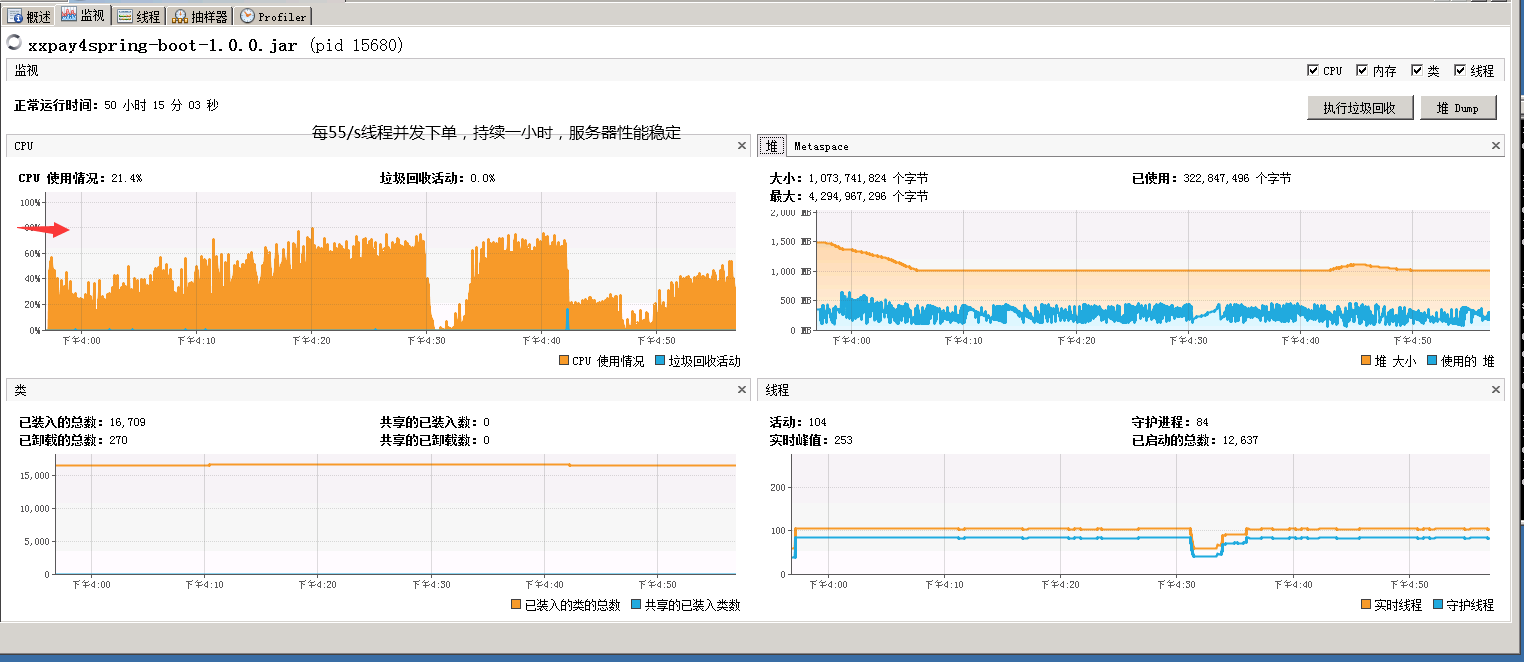This screenshot has height=662, width=1524.
Task: Close the 线程 chart panel
Action: pos(1496,390)
